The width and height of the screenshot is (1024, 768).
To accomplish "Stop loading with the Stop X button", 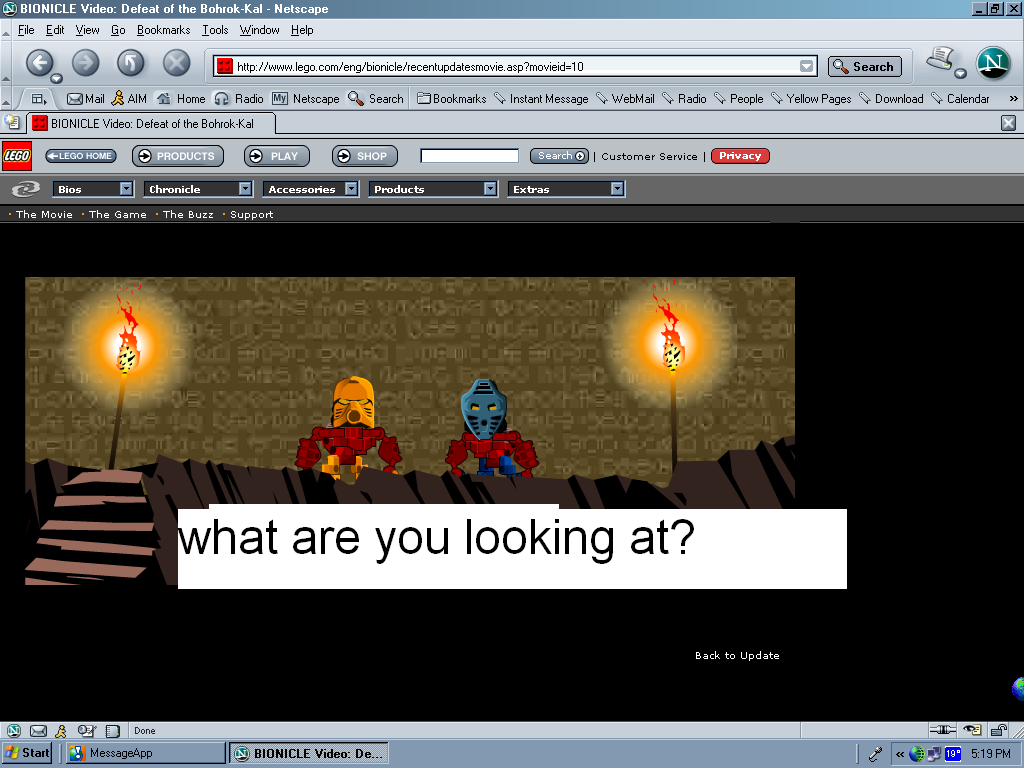I will pyautogui.click(x=176, y=63).
